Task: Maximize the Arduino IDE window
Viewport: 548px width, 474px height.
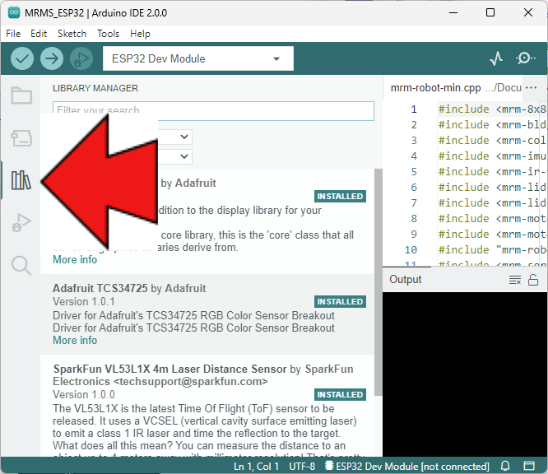Action: [x=490, y=13]
